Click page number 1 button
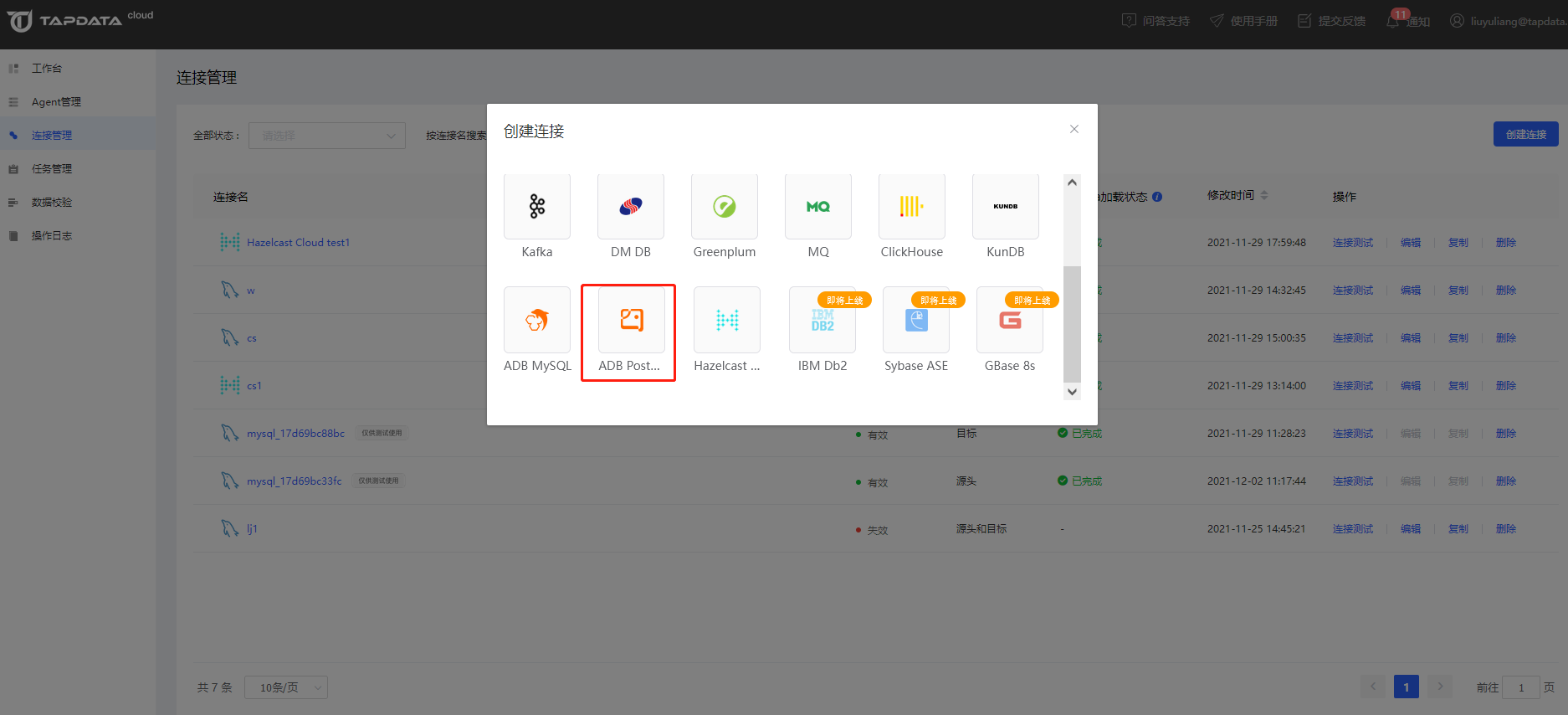This screenshot has width=1568, height=715. 1407,687
